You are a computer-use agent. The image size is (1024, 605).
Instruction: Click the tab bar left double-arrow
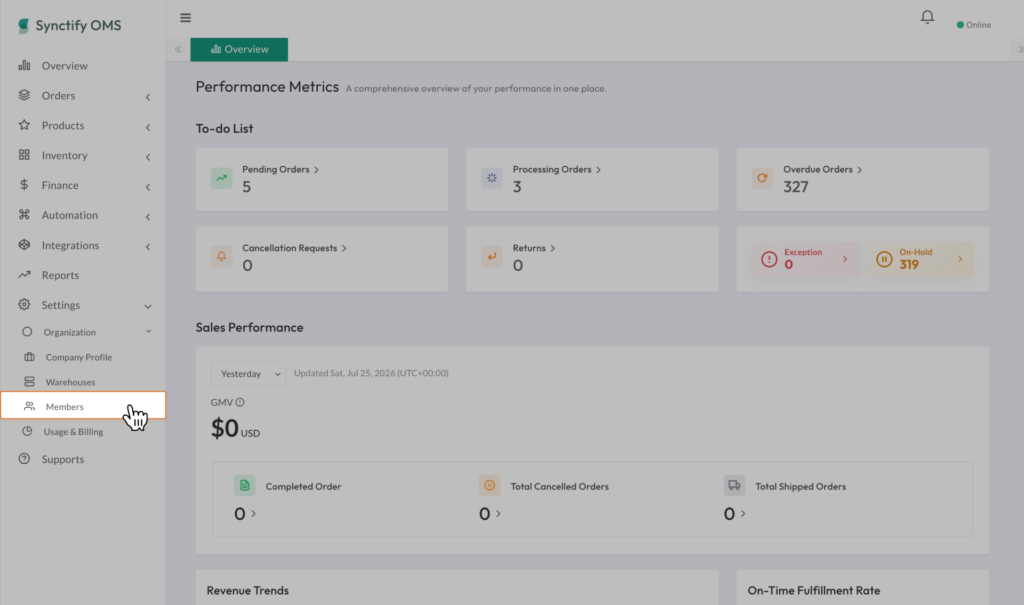[178, 50]
